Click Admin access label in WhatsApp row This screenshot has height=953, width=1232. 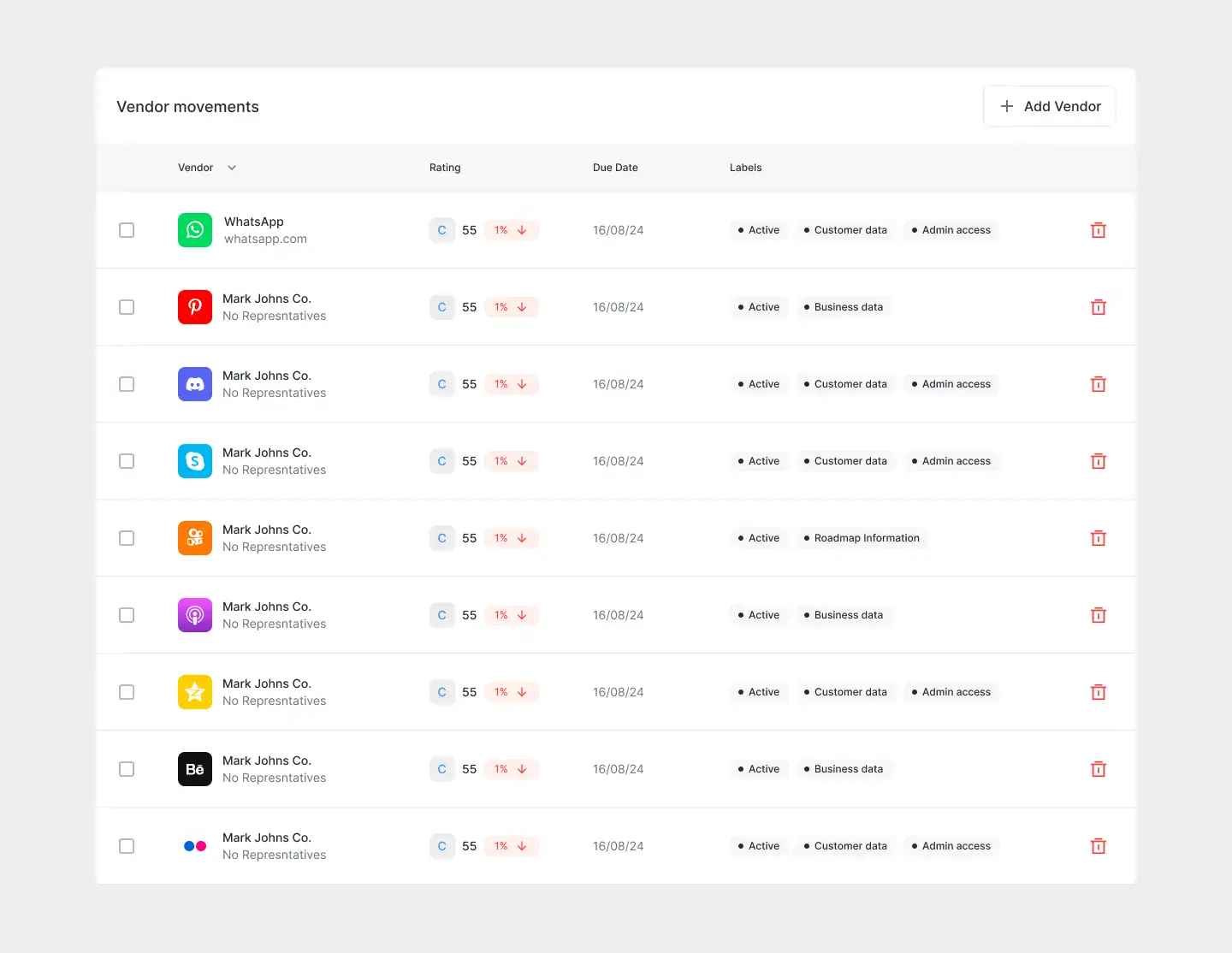(x=951, y=230)
